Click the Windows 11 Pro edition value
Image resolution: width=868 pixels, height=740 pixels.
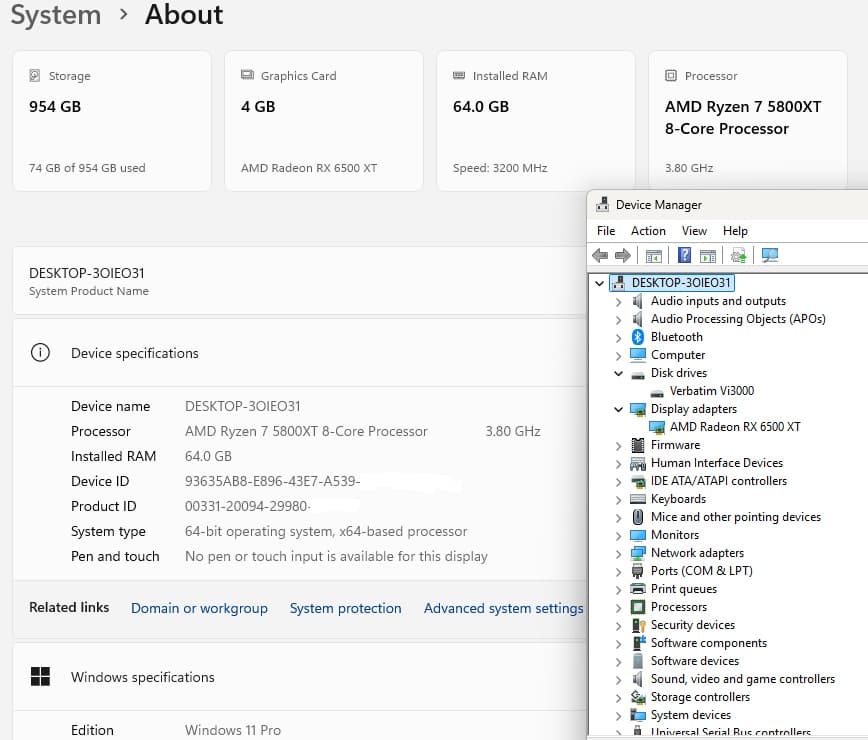pos(232,730)
